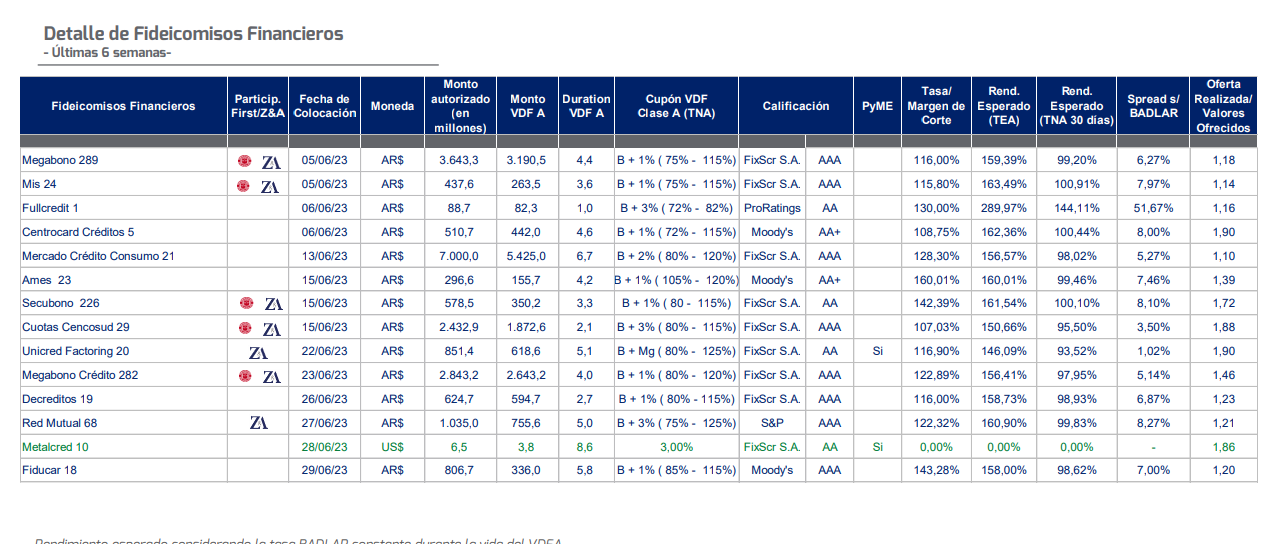Open the Fullcredit 1 trust name

(x=50, y=208)
